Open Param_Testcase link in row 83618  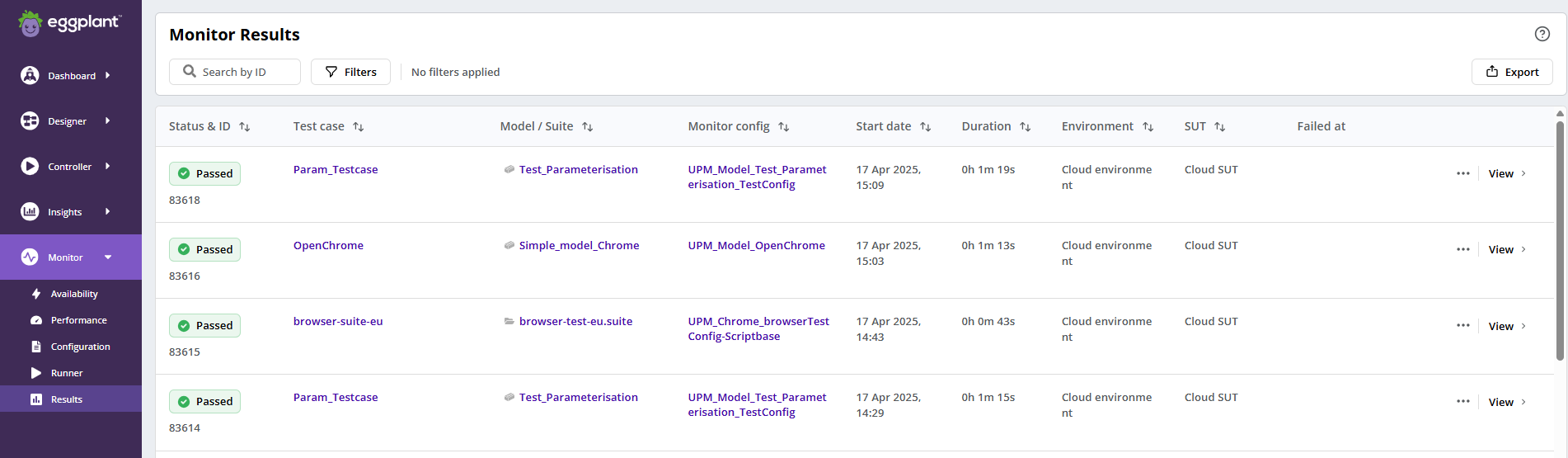pyautogui.click(x=336, y=169)
